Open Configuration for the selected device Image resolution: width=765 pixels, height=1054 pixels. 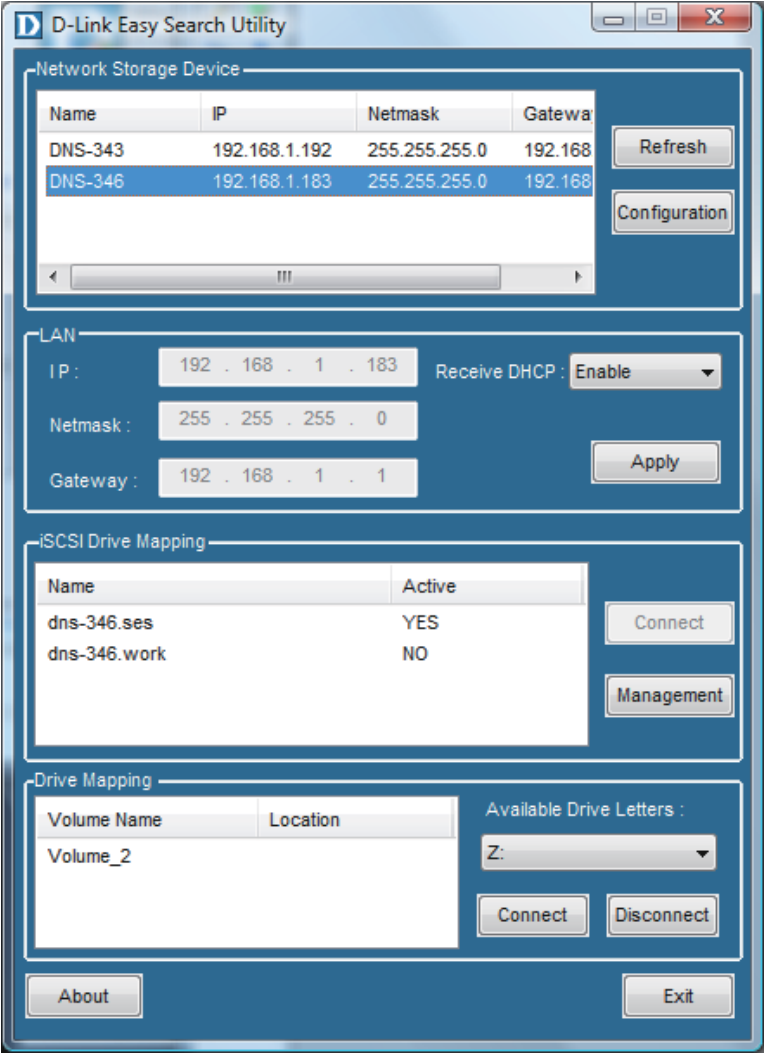pos(672,212)
